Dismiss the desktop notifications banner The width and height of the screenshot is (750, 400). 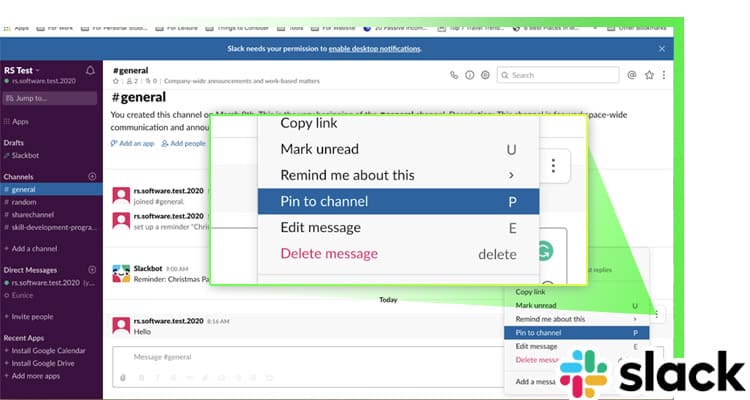(x=661, y=48)
